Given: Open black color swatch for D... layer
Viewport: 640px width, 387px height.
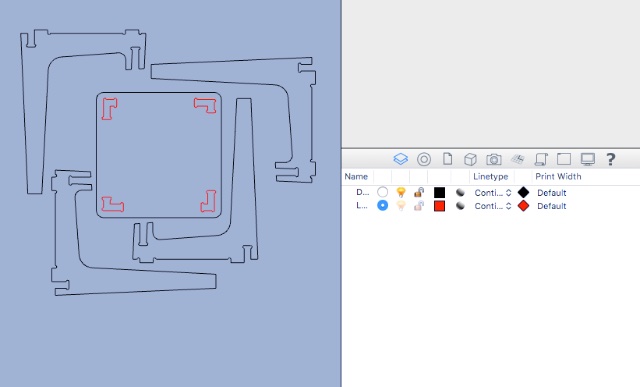Looking at the screenshot, I should [439, 192].
